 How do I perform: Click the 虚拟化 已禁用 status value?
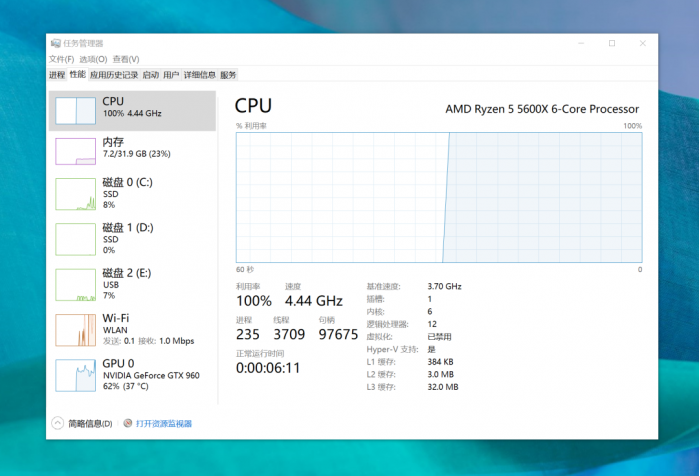(439, 337)
